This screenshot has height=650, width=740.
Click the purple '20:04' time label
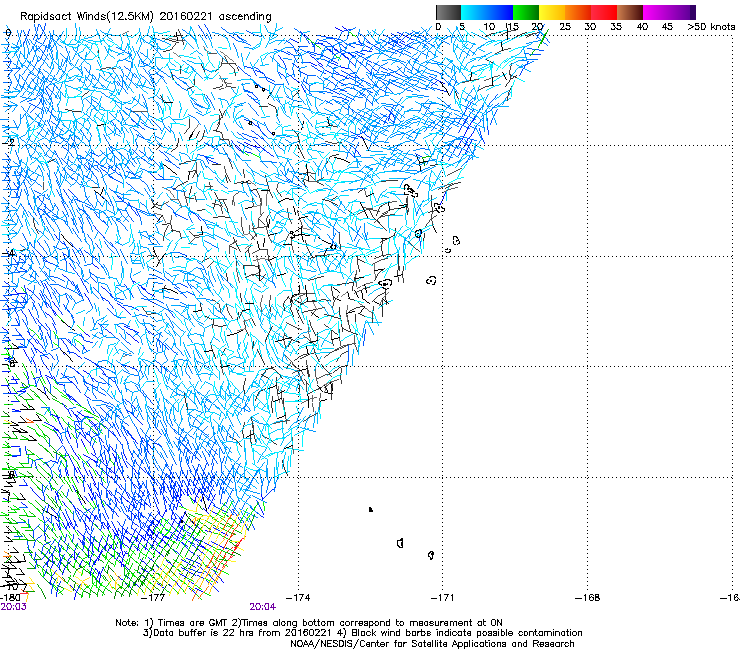[x=262, y=607]
